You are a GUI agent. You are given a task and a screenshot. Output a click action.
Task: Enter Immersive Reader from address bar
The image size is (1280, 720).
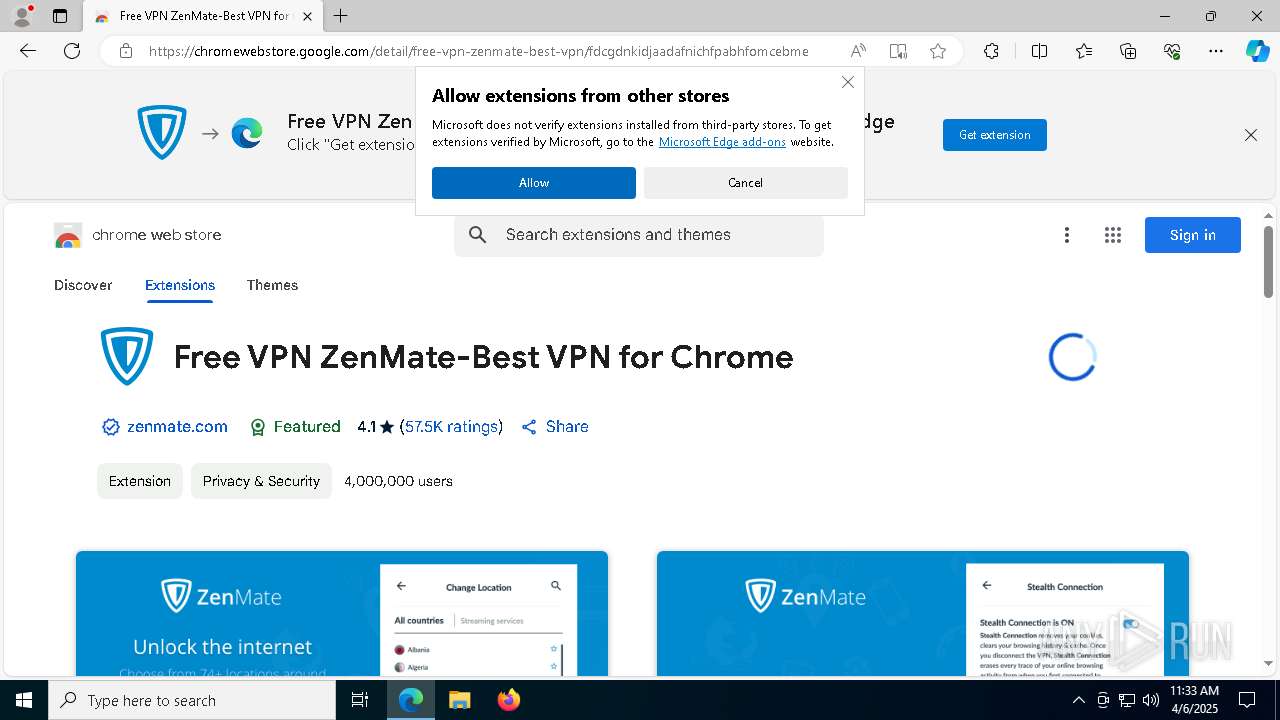(898, 51)
